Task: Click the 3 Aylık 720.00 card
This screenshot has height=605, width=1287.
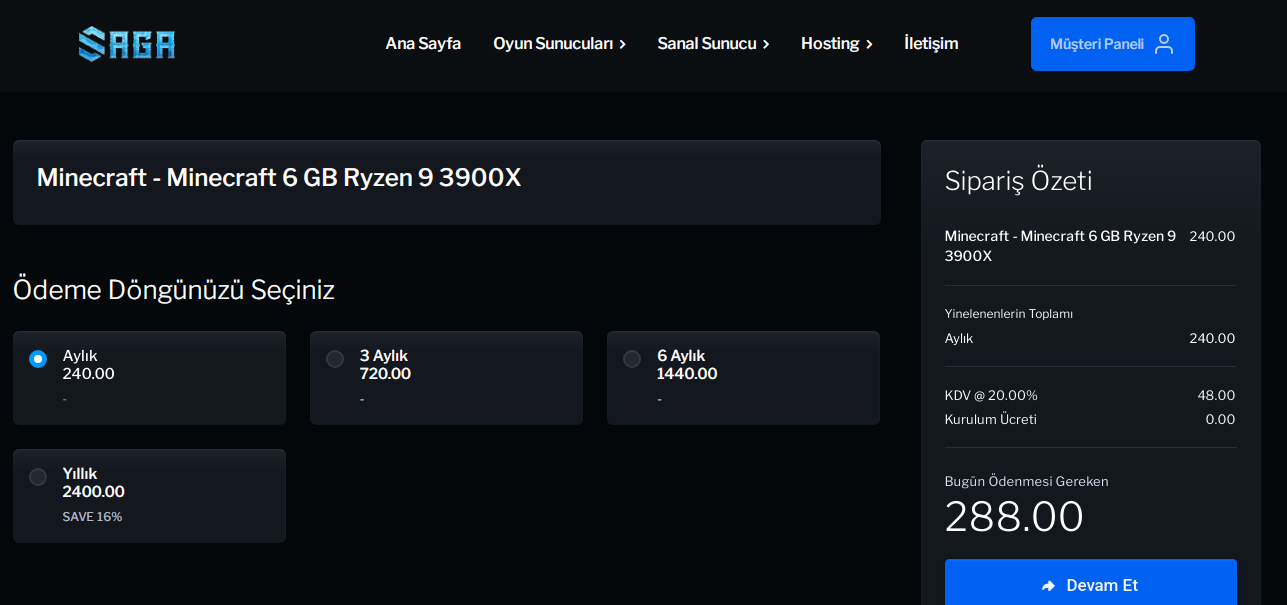Action: pyautogui.click(x=446, y=378)
